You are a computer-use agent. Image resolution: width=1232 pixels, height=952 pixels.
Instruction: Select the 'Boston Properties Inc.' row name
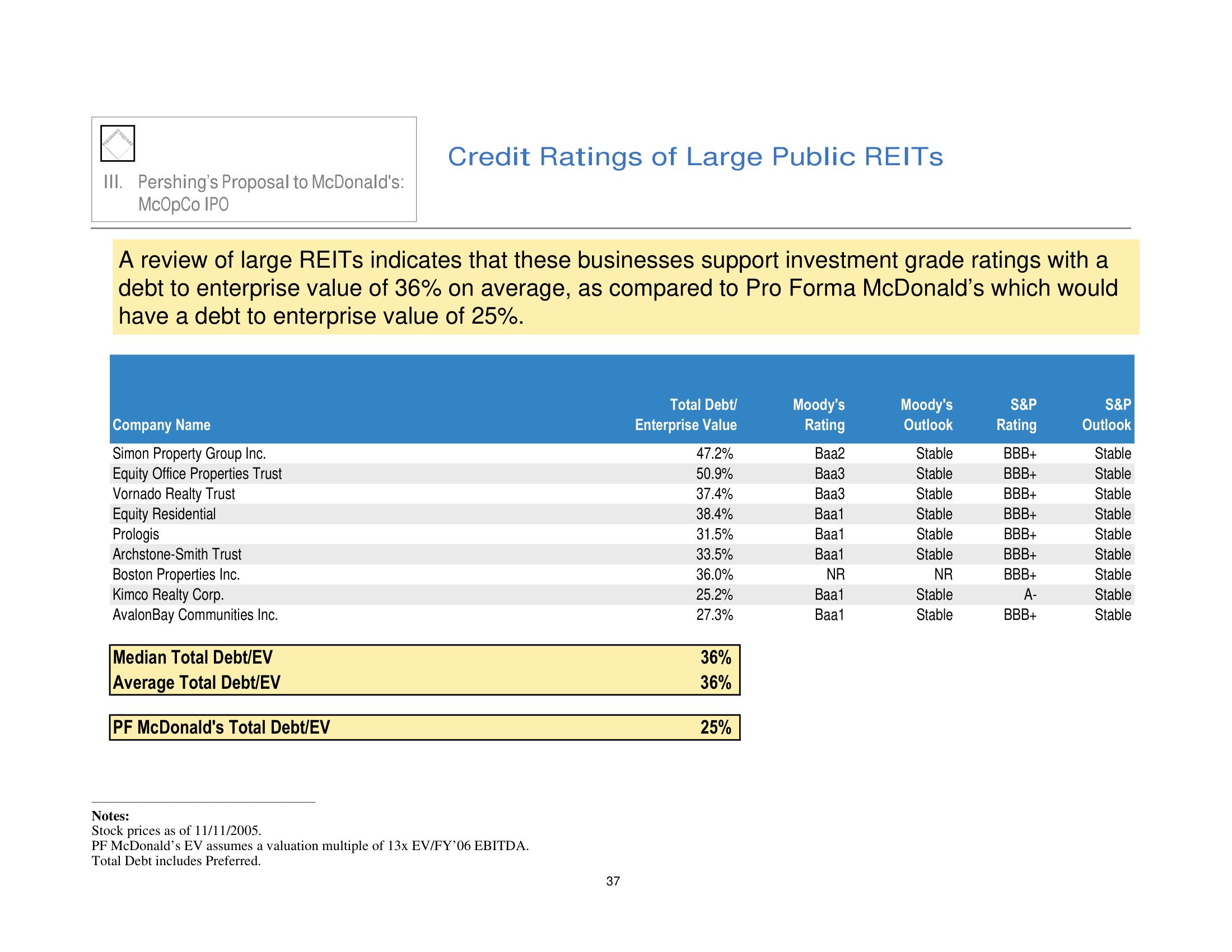(176, 575)
